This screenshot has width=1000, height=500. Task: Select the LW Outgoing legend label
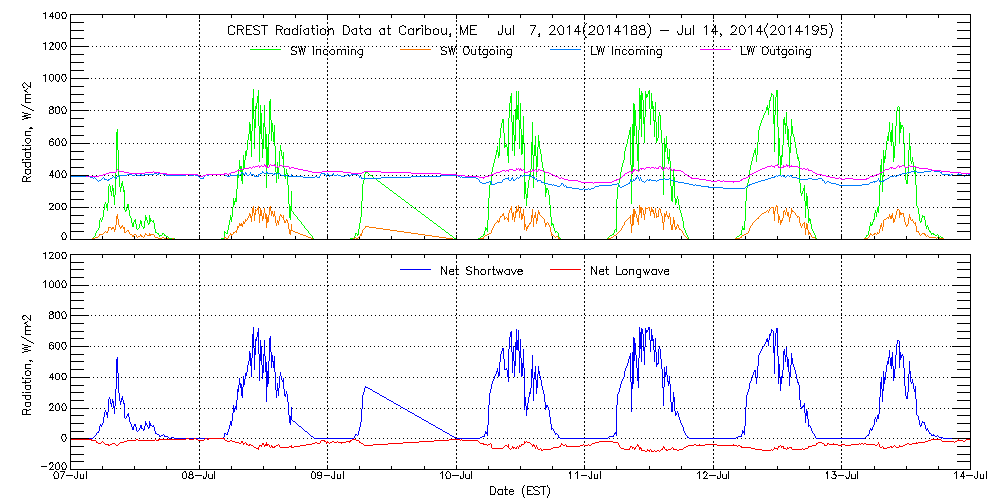775,51
